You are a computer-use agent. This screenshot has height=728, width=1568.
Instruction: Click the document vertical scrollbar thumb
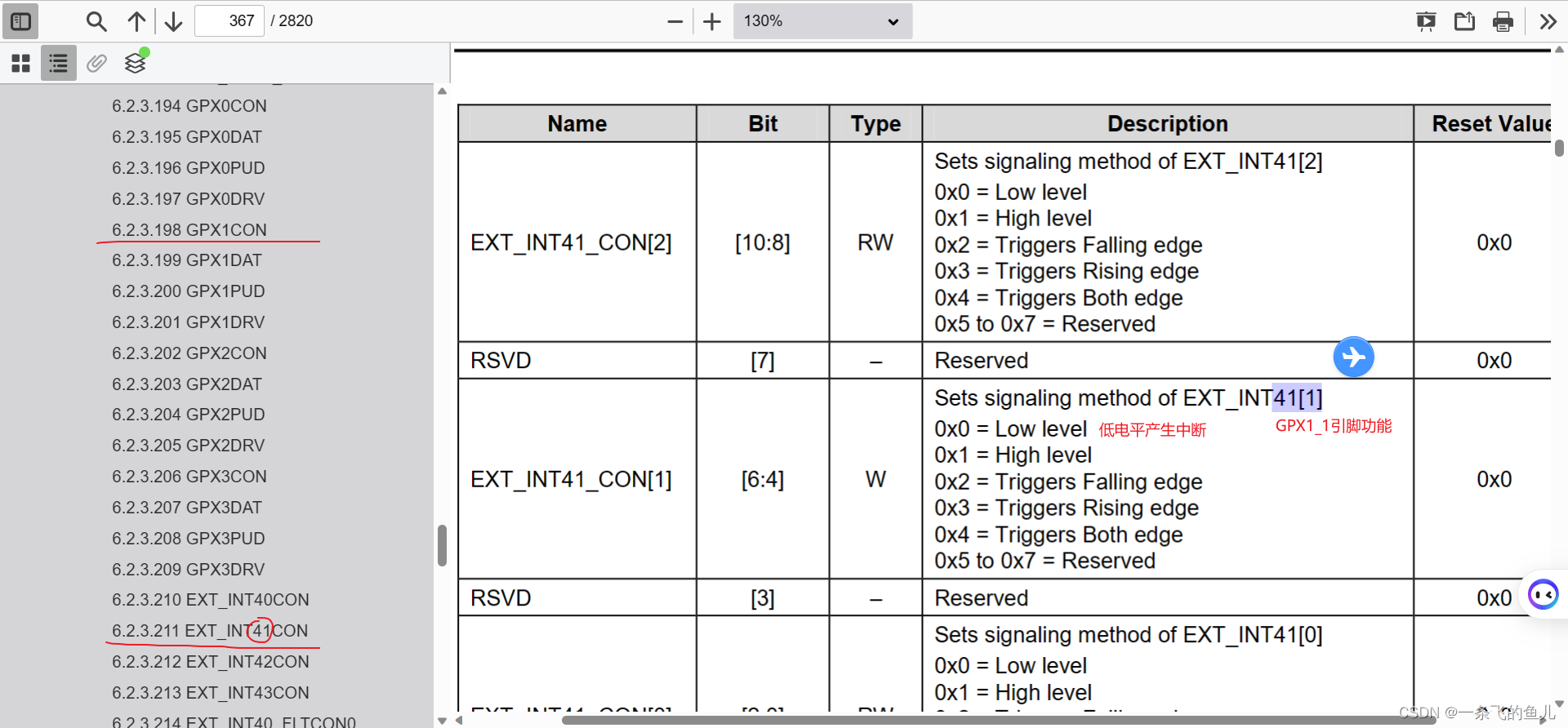pos(1559,148)
